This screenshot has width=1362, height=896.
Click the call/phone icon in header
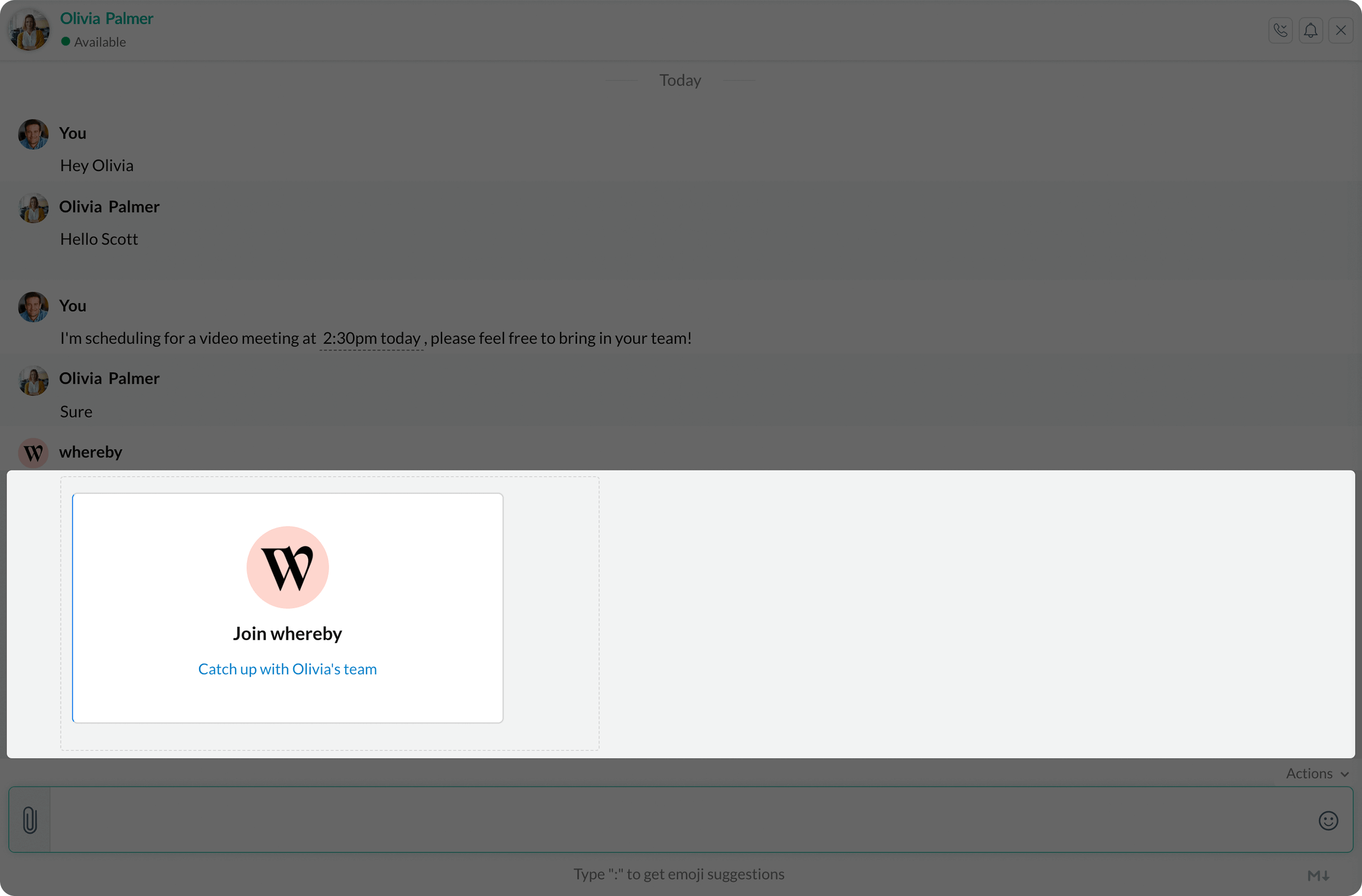1280,30
